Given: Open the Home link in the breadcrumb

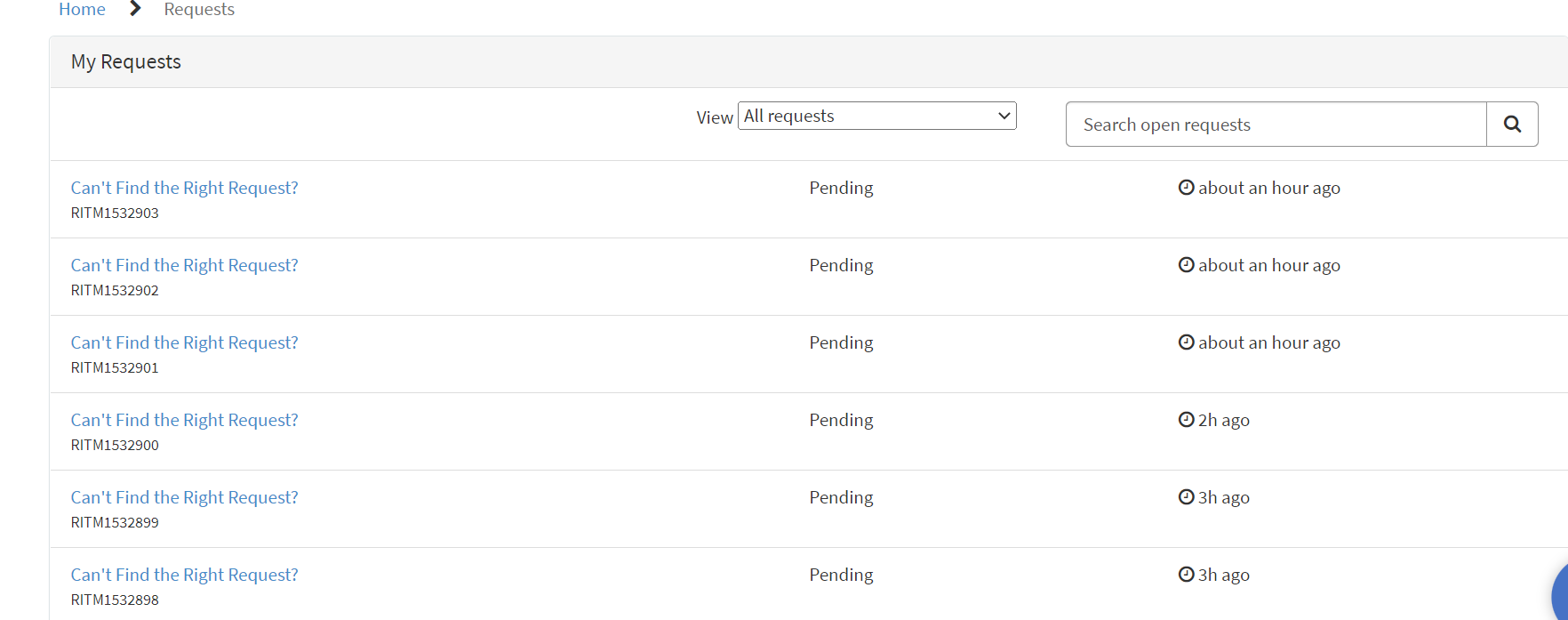Looking at the screenshot, I should pyautogui.click(x=82, y=9).
